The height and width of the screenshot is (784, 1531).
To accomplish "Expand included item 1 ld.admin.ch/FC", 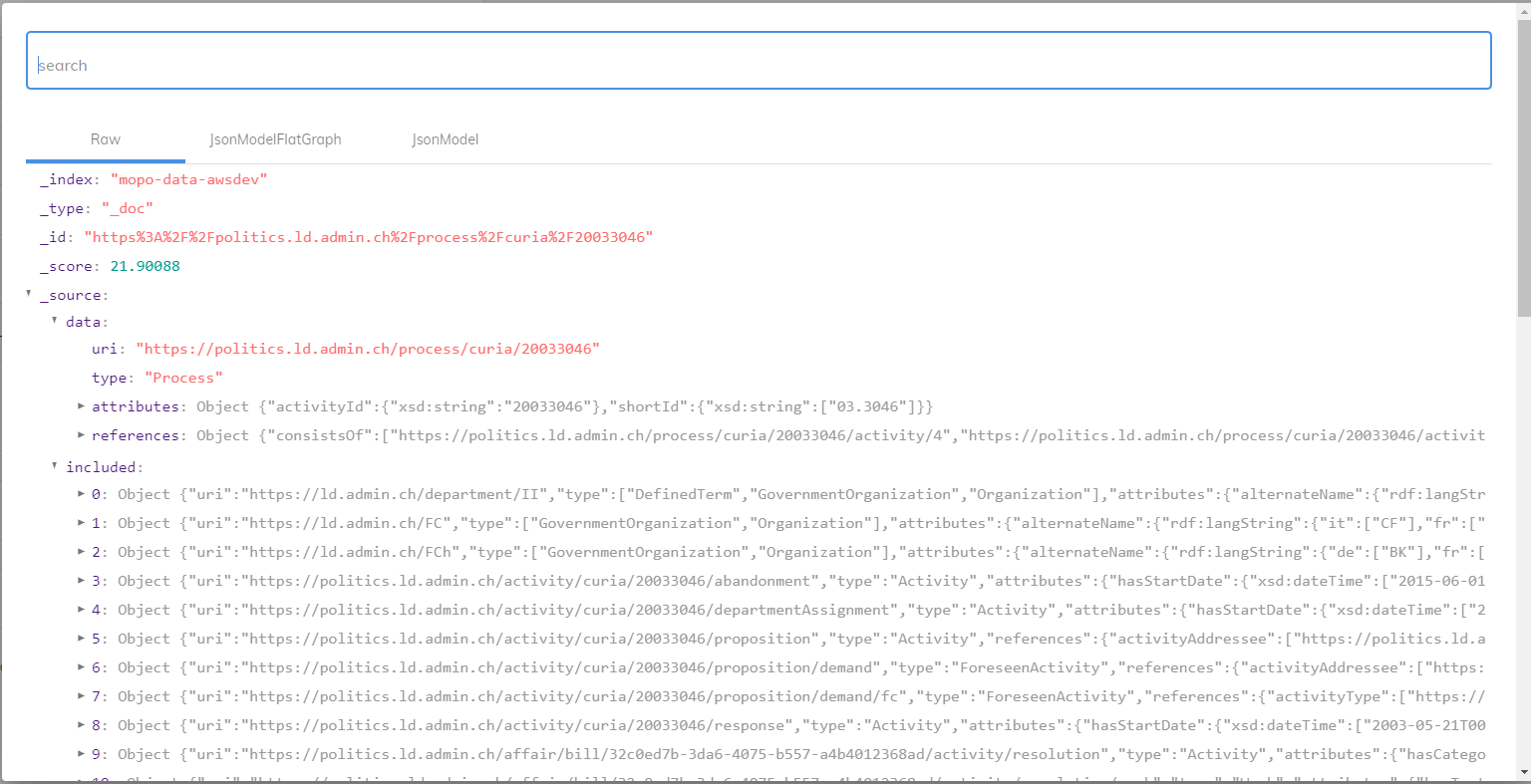I will [81, 523].
